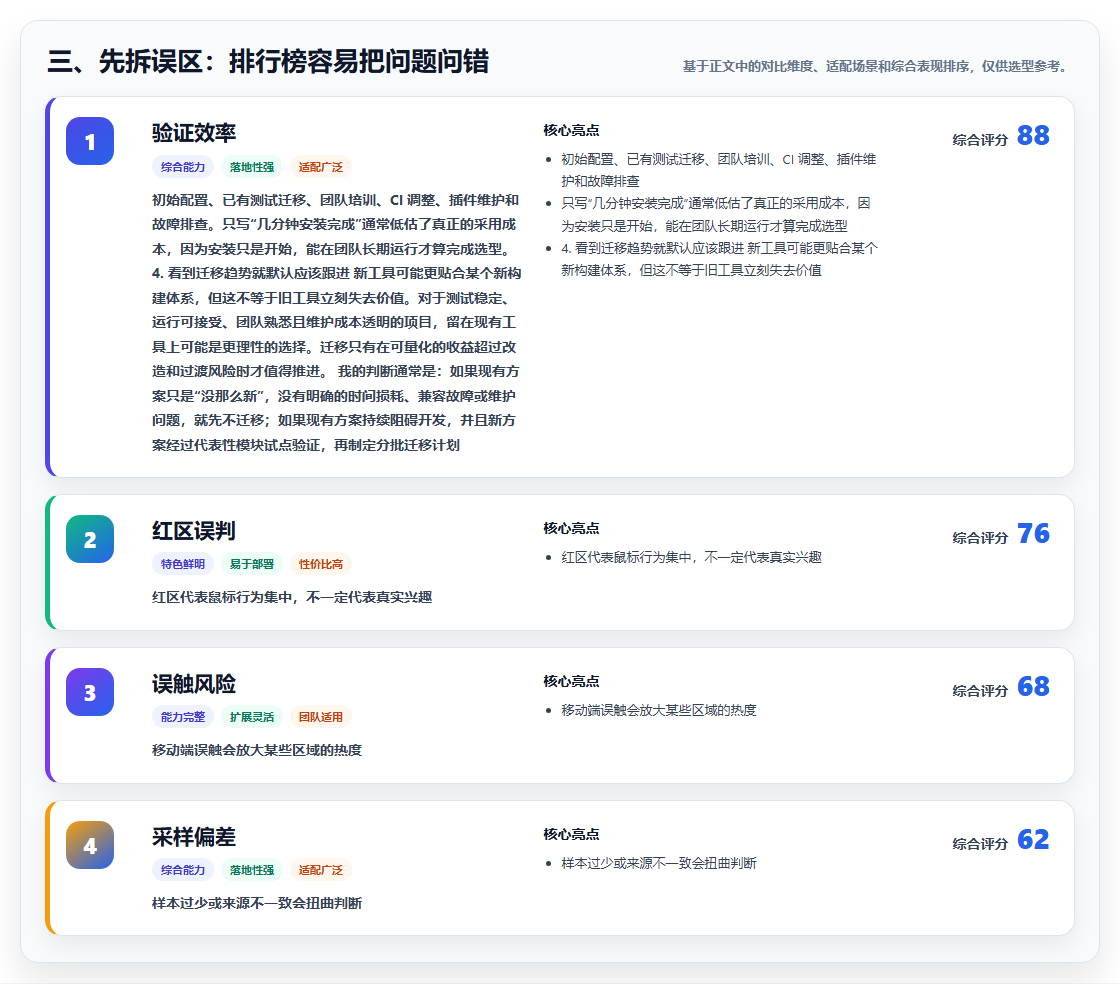Image resolution: width=1120 pixels, height=984 pixels.
Task: Click the 红区代表鼠标行为集中 highlight bullet
Action: 691,557
